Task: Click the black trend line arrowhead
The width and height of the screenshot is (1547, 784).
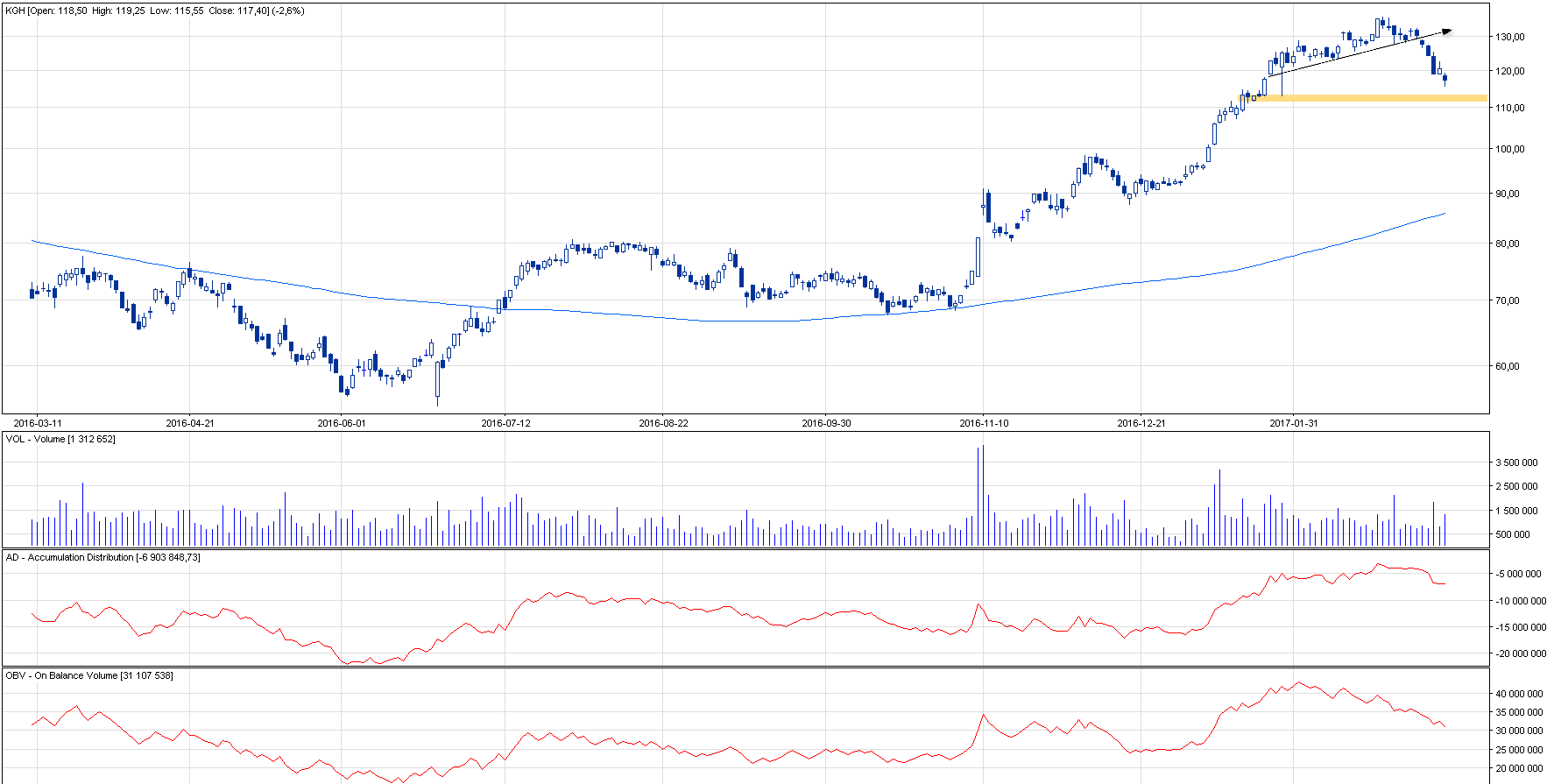Action: point(1446,32)
